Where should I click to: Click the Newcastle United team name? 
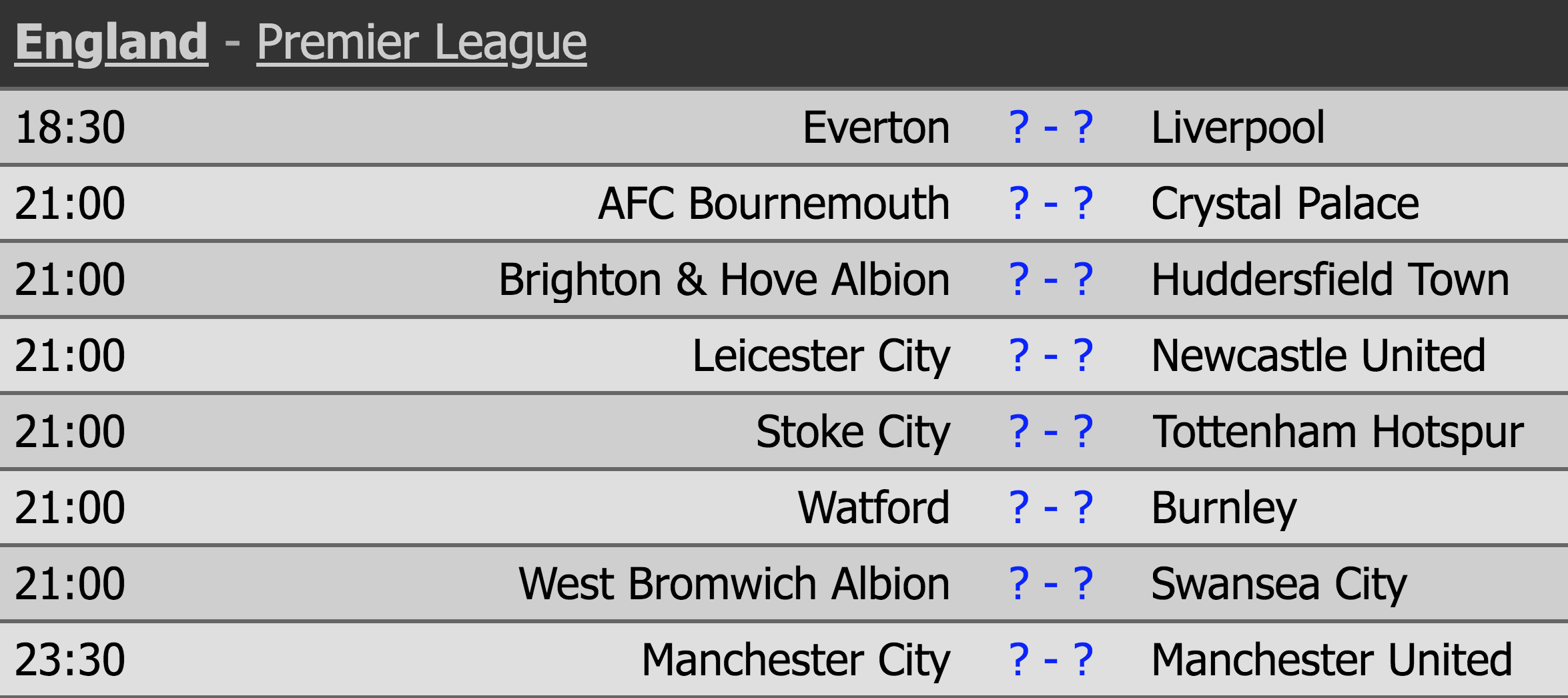click(1318, 356)
